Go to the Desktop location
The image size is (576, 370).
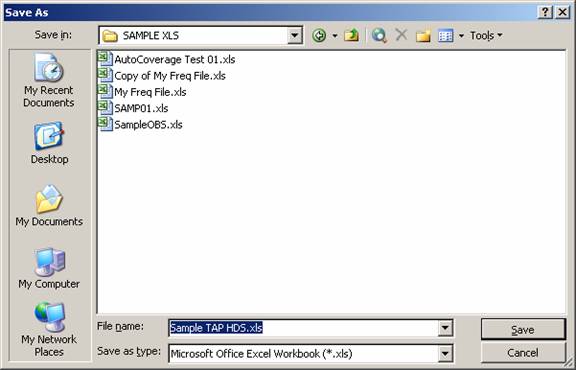pos(49,143)
